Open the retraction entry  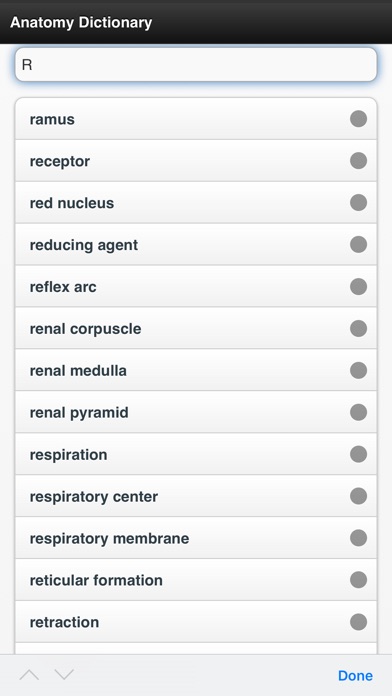(x=196, y=621)
